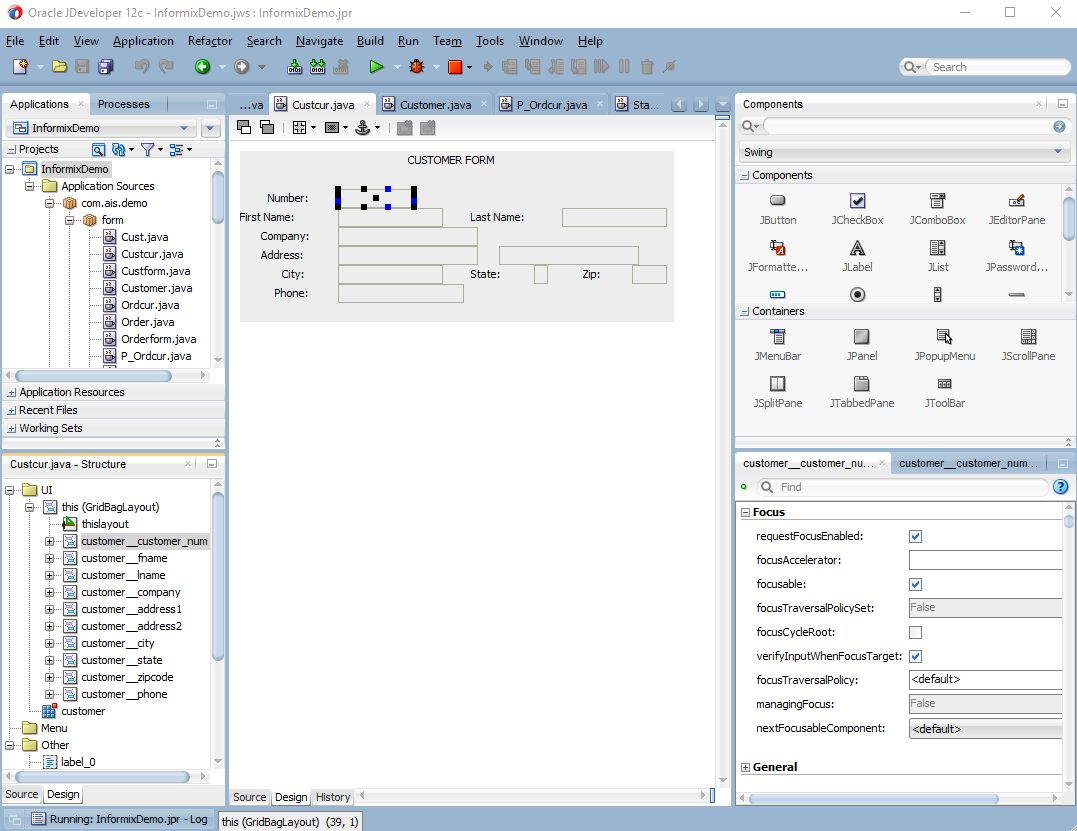Click the green Back navigation icon

click(x=202, y=67)
